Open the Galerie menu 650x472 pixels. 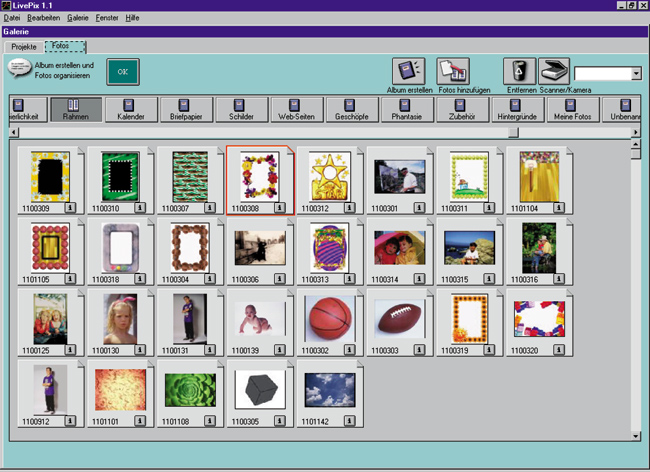point(77,18)
